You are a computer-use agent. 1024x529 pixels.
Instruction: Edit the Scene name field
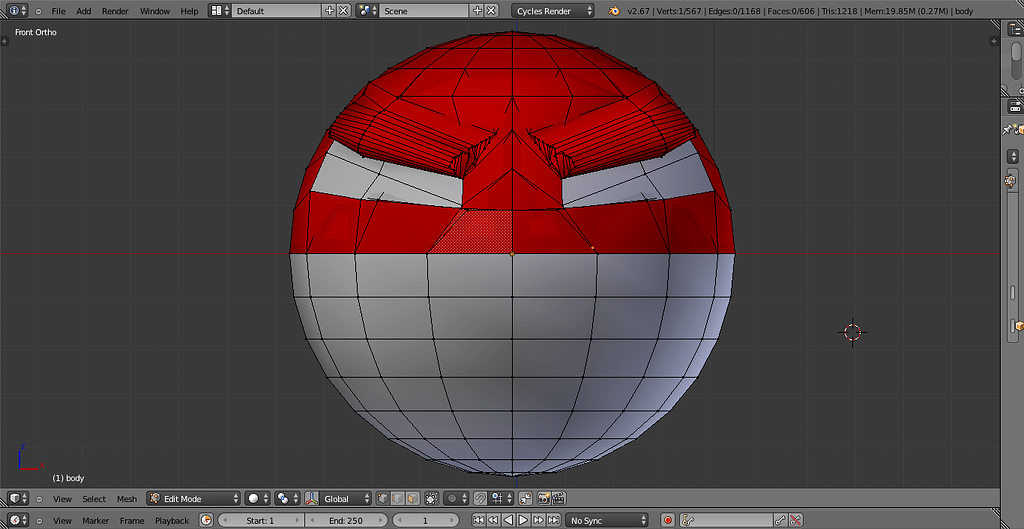tap(424, 10)
